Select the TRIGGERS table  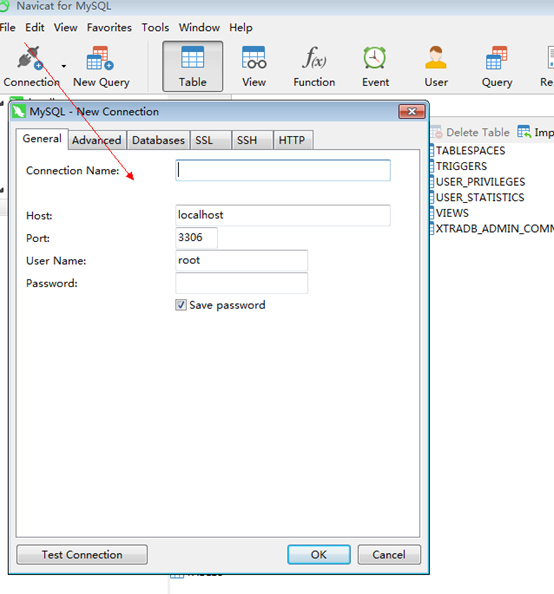pos(461,166)
